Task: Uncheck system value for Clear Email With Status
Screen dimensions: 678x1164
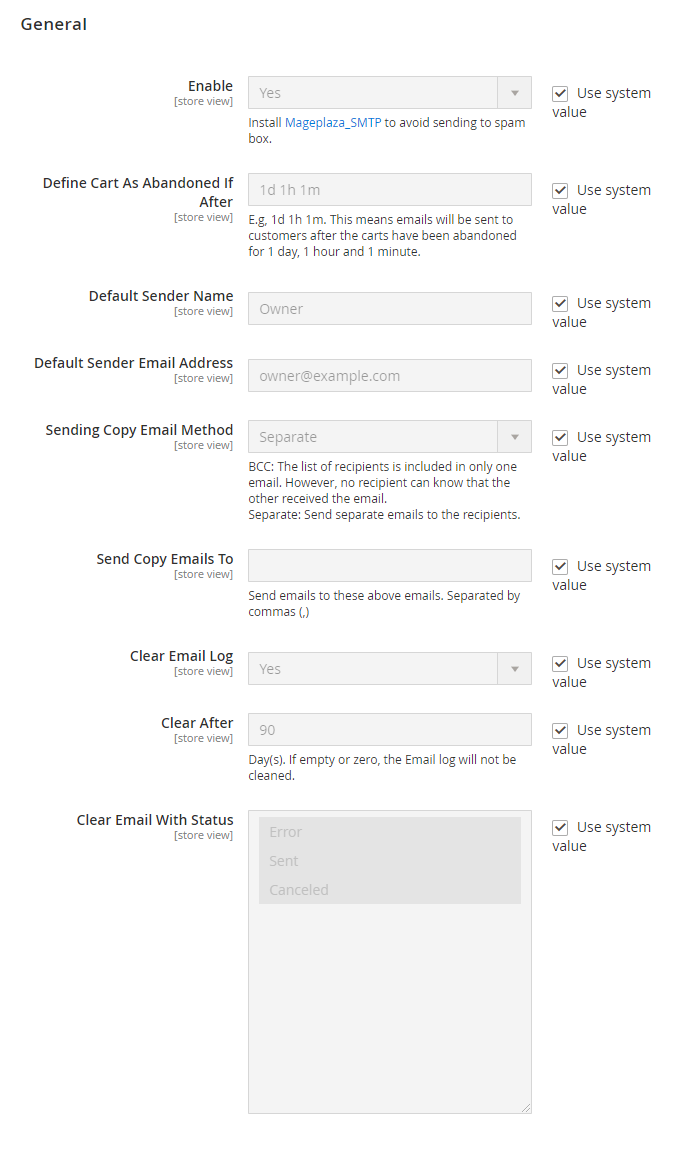Action: [x=560, y=827]
